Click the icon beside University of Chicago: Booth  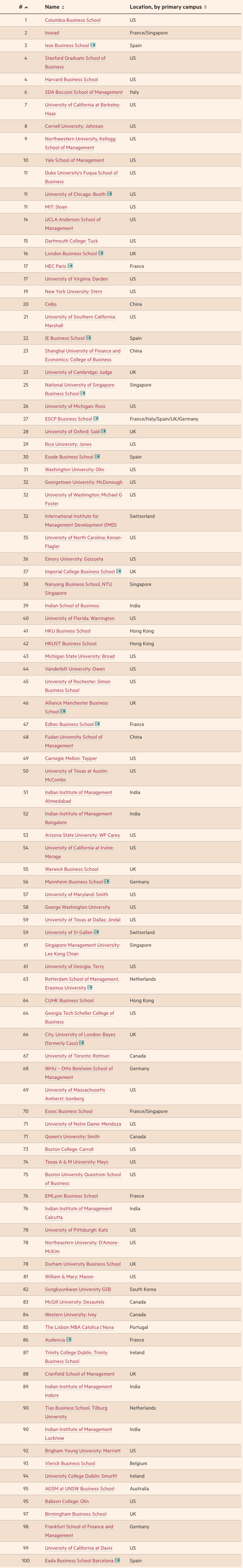pos(110,194)
